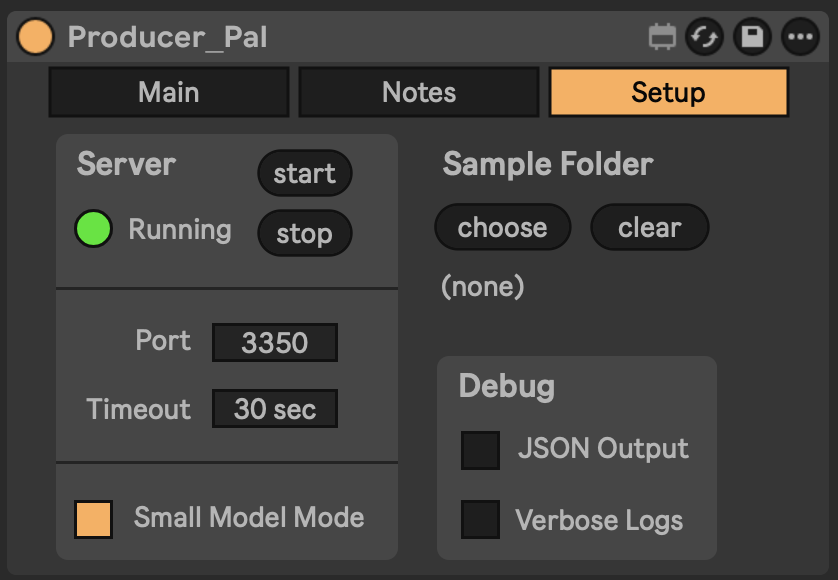Click the save preset floppy icon

point(753,38)
